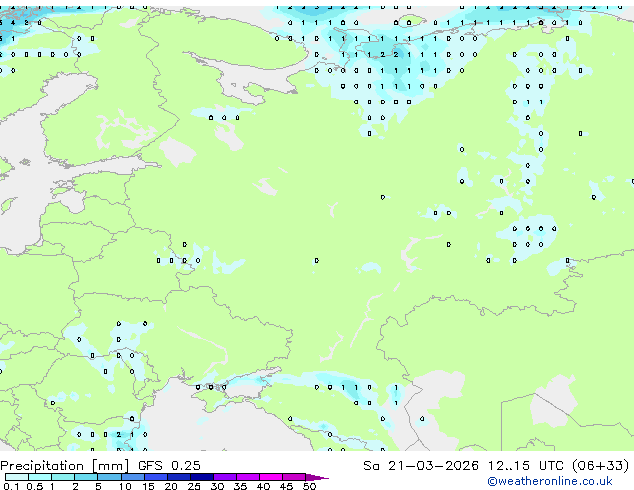Pick the 25–30 mm dark blue swatch
Screen dimensions: 634x490
coord(202,477)
